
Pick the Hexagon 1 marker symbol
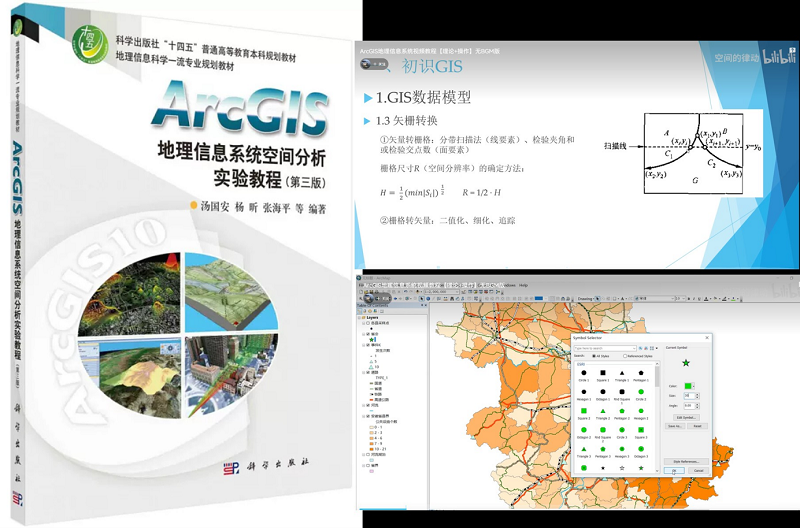584,392
